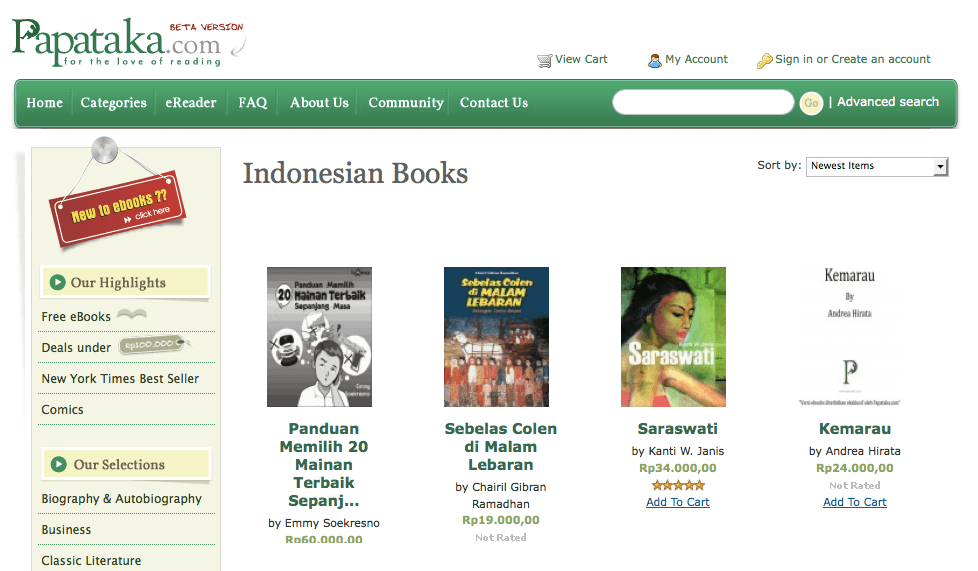Click author text 'by Chairil Gibran Ramadhan'

[x=501, y=495]
